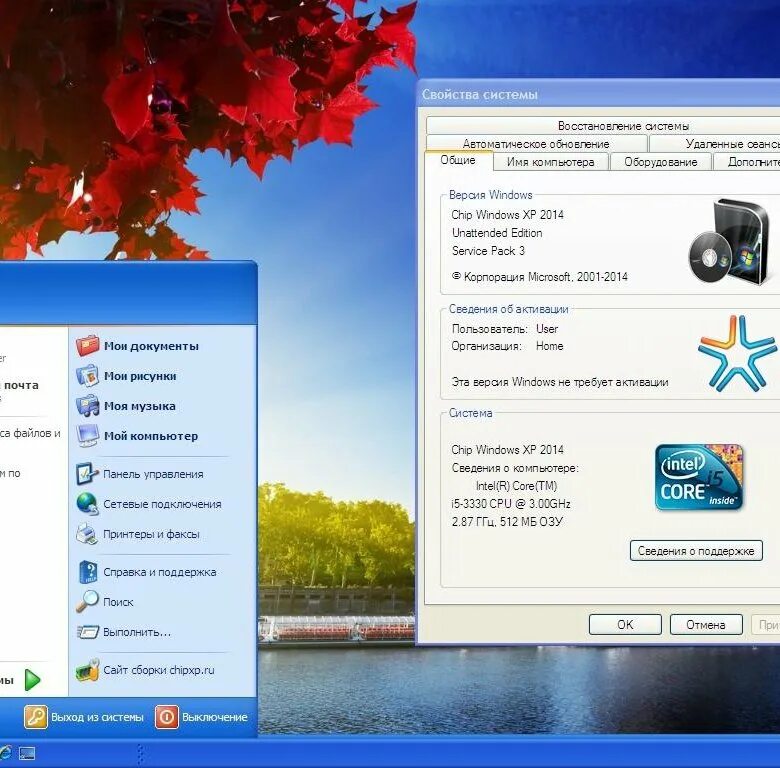The image size is (780, 768).
Task: Click Выключение label in Start menu
Action: [x=214, y=717]
